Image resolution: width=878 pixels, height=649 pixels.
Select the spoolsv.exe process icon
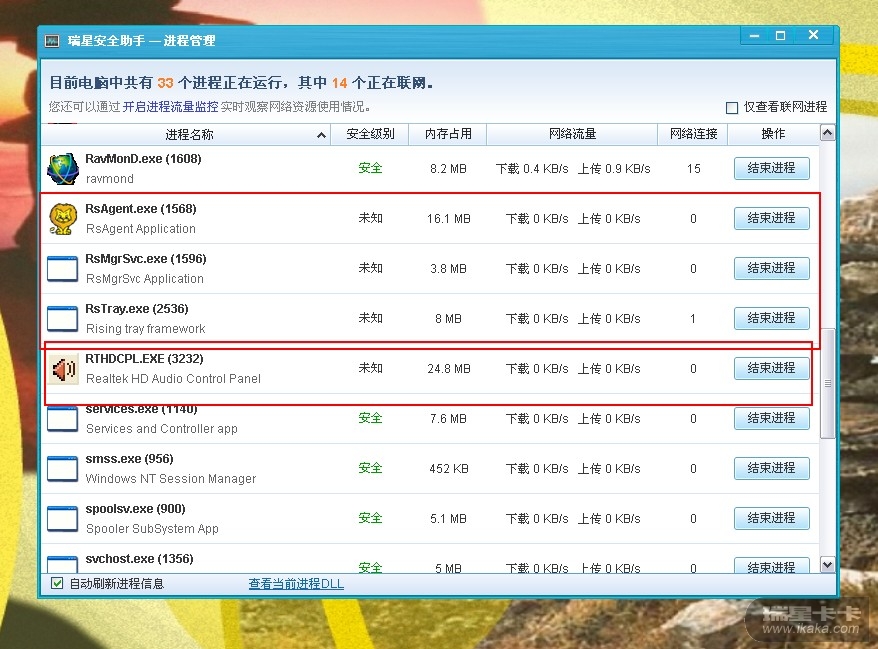pyautogui.click(x=62, y=519)
